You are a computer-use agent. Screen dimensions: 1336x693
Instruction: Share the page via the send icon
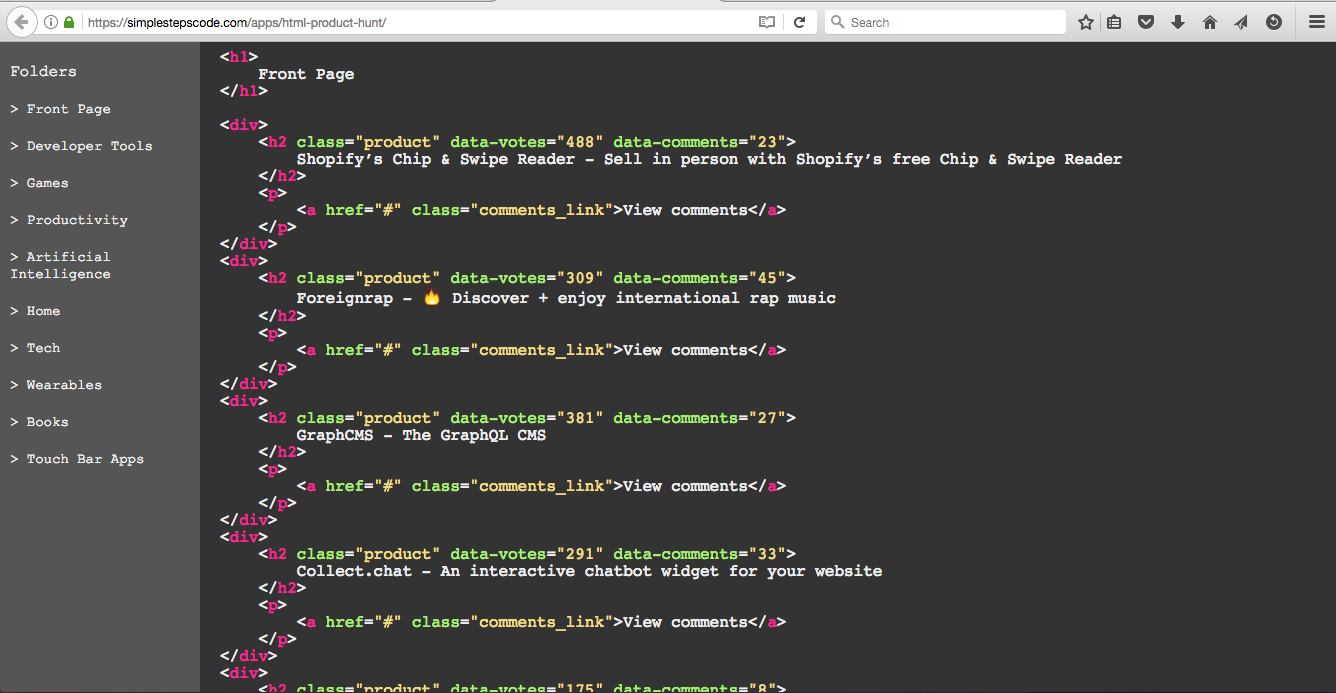(x=1241, y=21)
